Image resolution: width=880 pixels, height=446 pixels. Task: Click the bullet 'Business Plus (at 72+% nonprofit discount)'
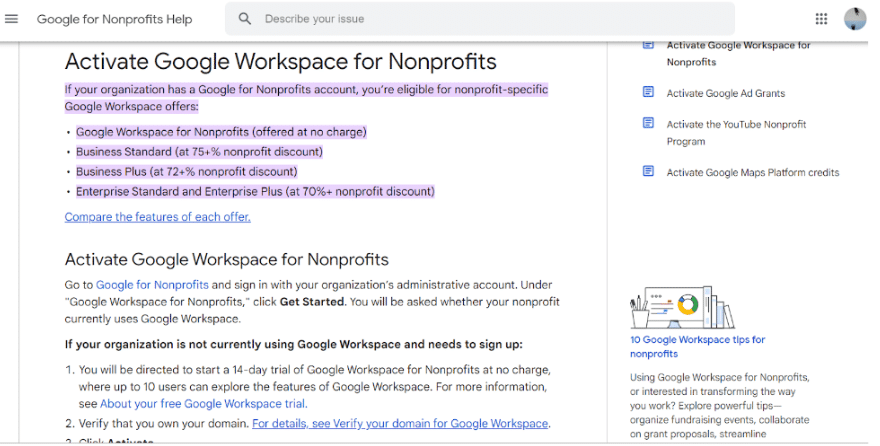pos(187,172)
